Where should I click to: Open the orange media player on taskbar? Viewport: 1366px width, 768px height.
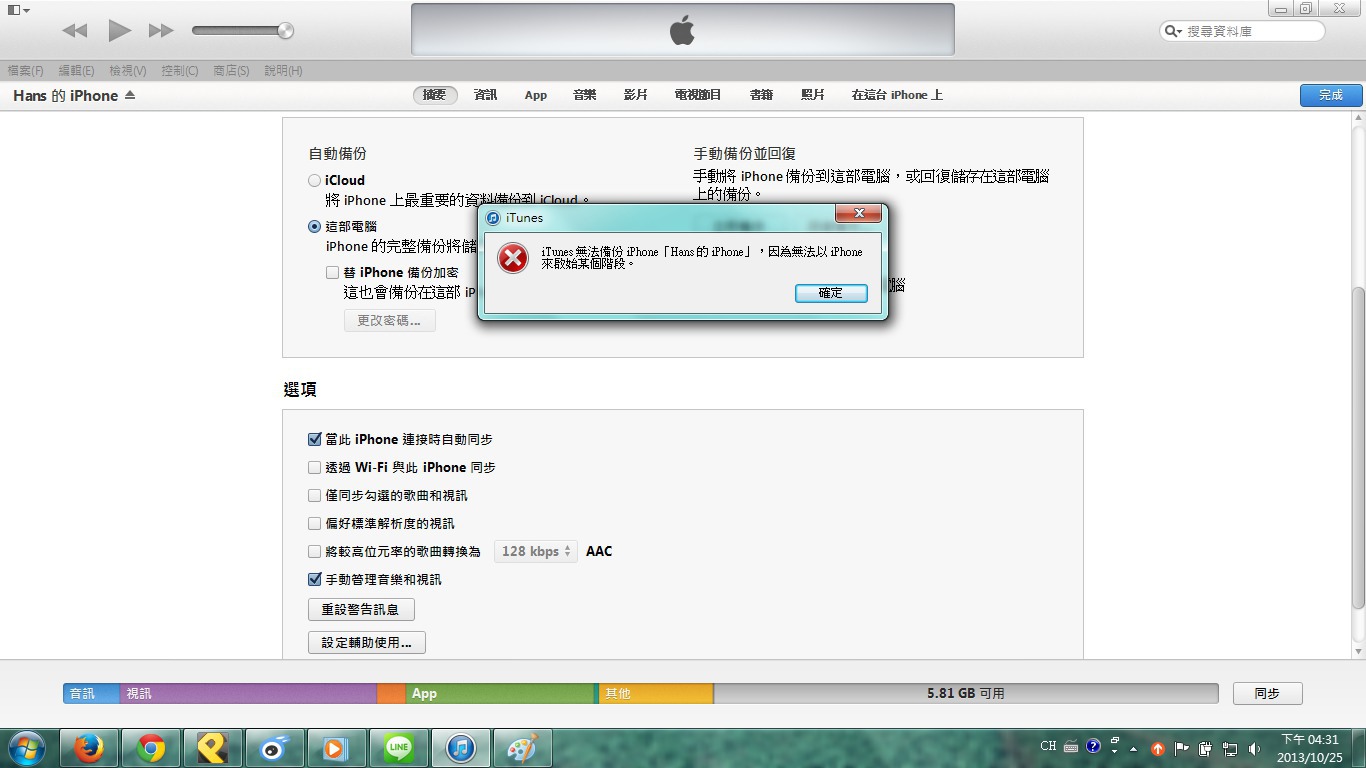tap(336, 748)
